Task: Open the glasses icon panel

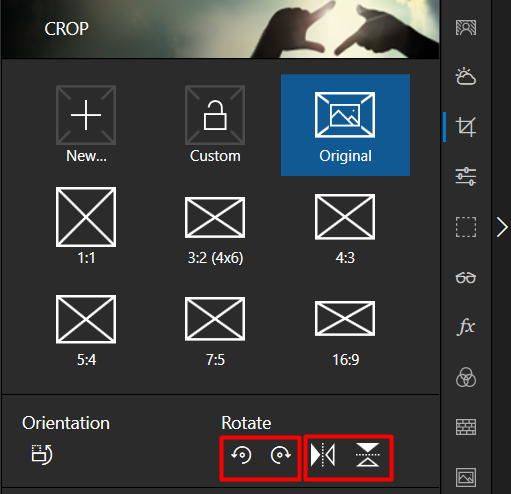Action: 466,277
